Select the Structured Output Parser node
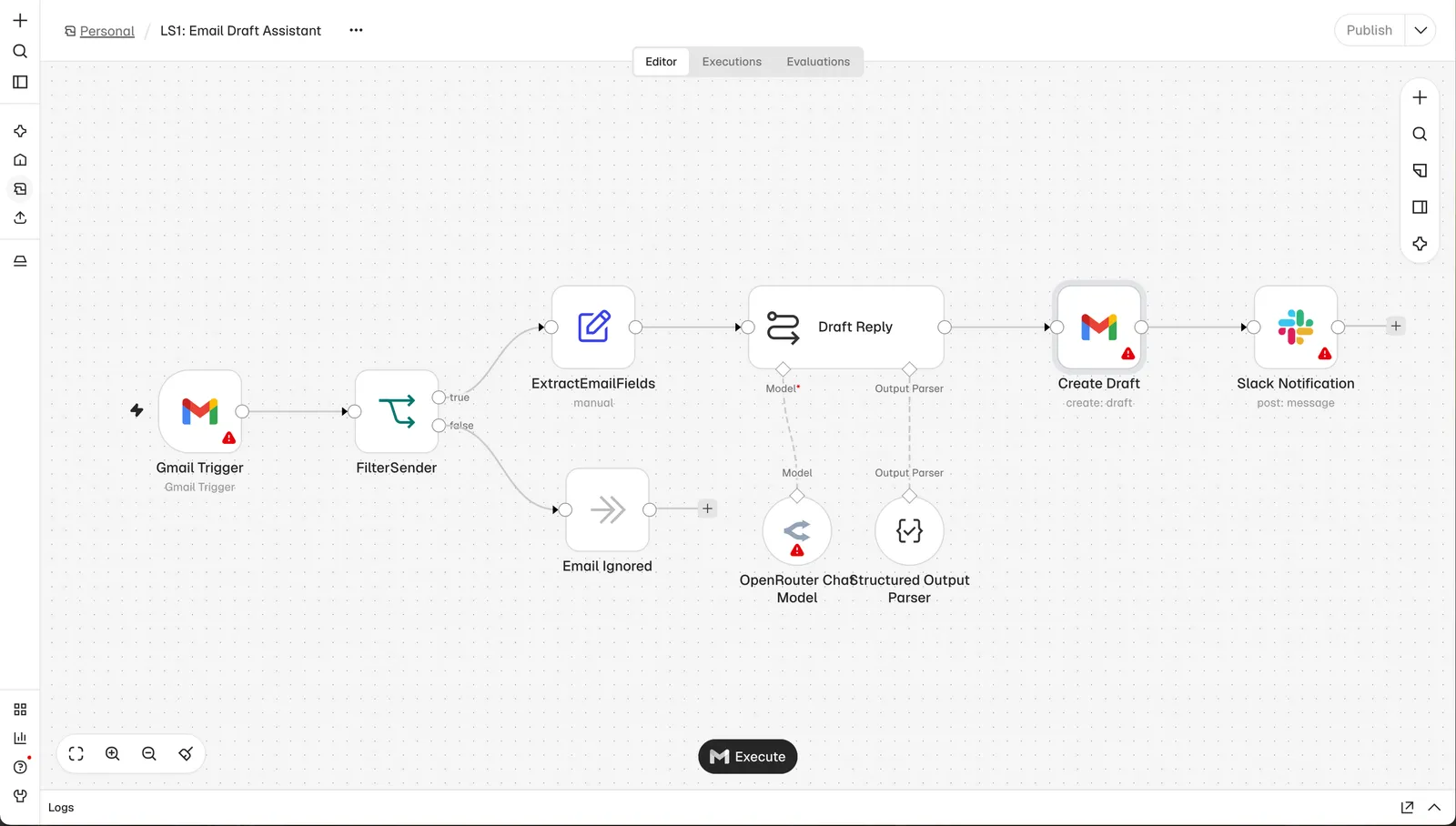Viewport: 1456px width, 826px height. pyautogui.click(x=909, y=531)
